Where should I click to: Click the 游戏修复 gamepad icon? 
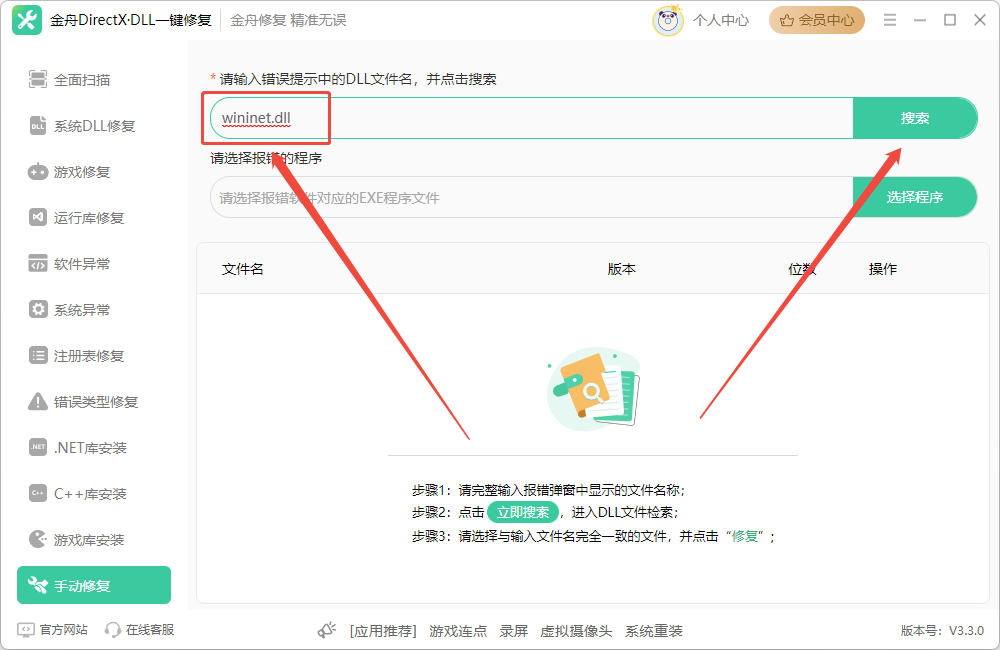(x=38, y=172)
